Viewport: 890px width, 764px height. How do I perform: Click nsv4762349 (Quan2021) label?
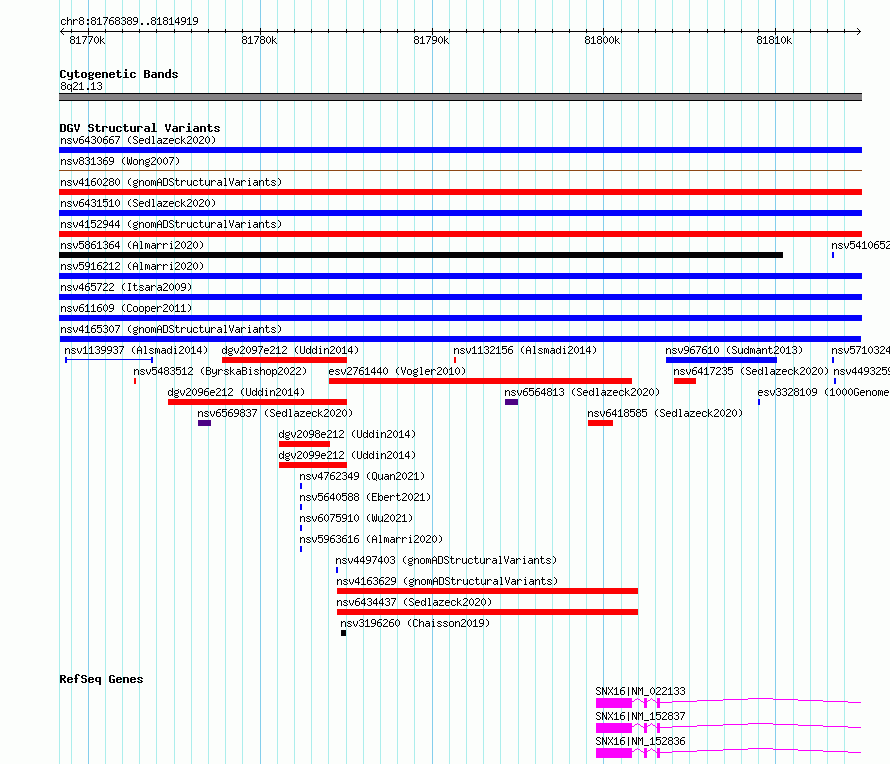click(x=362, y=476)
